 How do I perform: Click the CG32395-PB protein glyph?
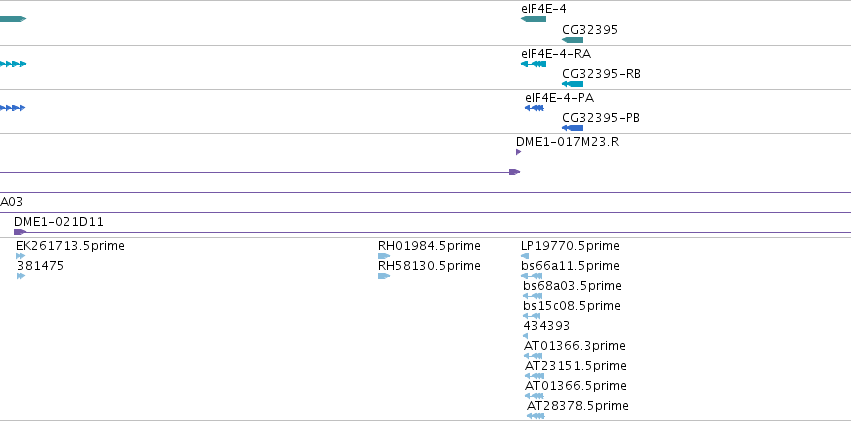click(x=573, y=128)
